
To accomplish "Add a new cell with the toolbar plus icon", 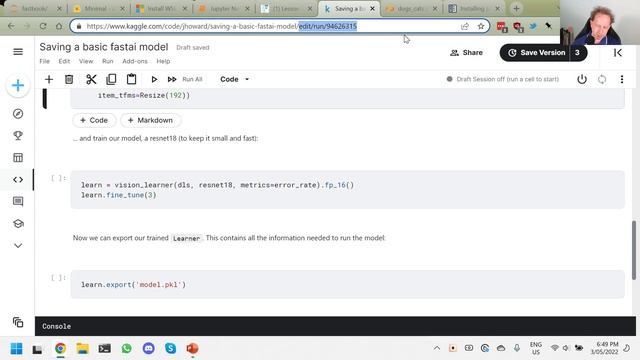I will point(49,79).
